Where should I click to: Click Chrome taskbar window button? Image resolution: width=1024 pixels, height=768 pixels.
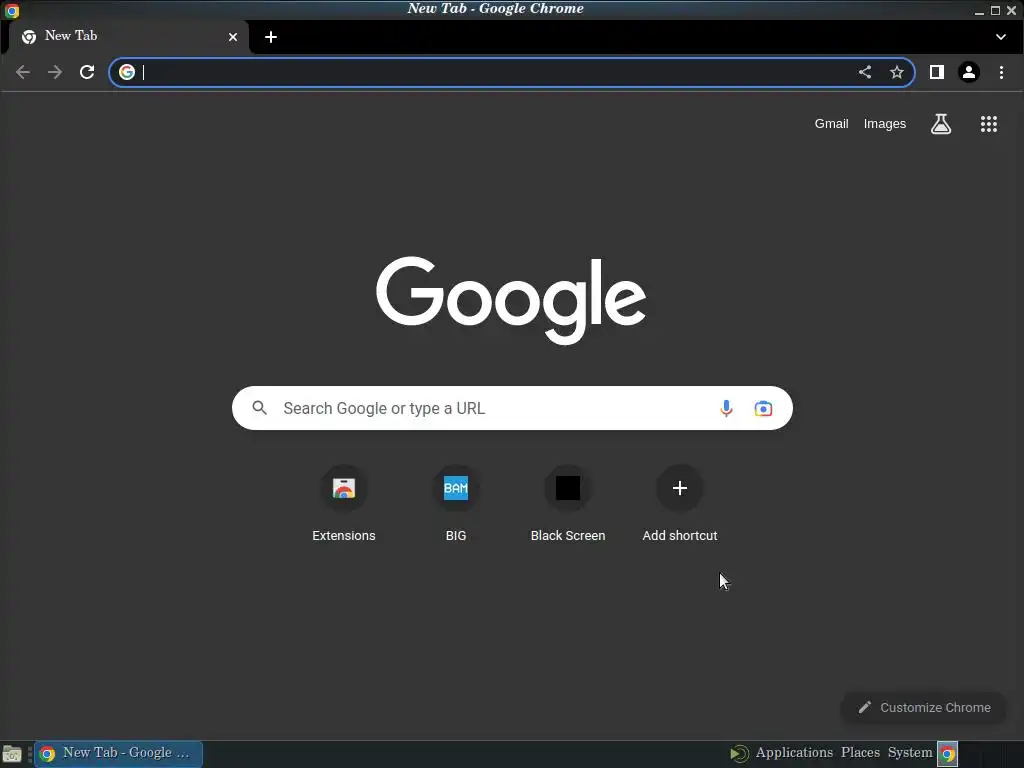click(x=118, y=754)
